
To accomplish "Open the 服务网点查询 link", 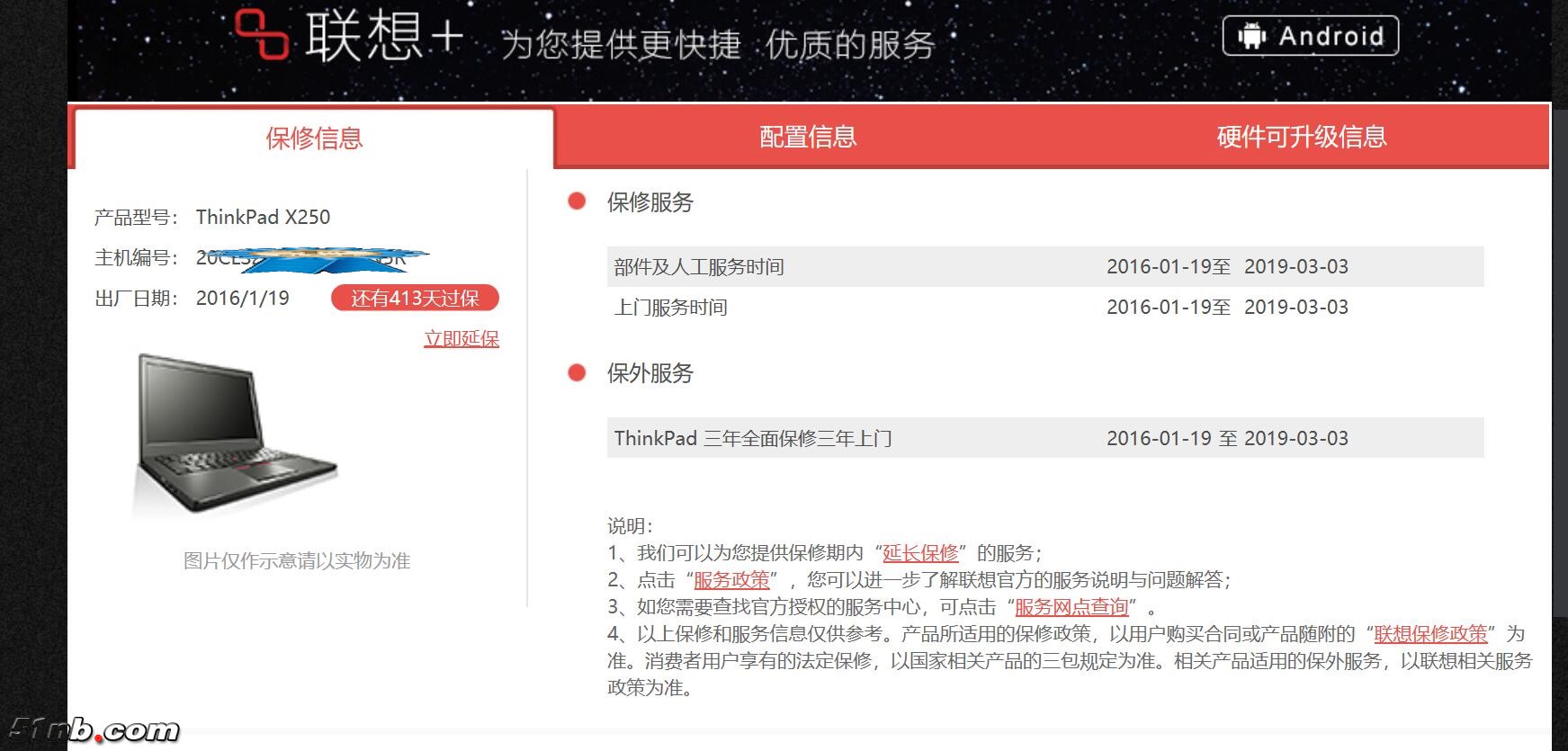I will click(1071, 607).
